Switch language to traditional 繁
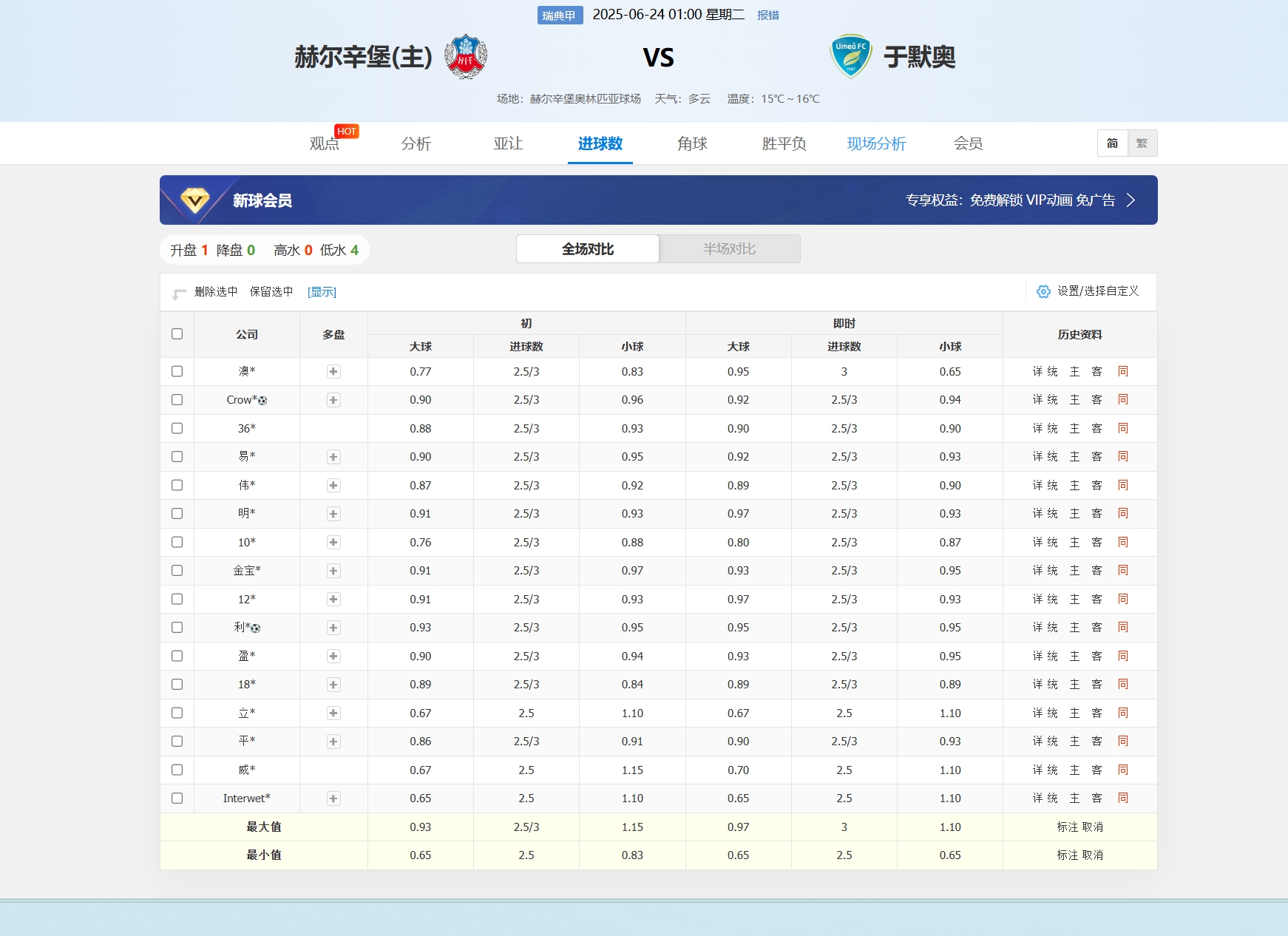 point(1142,143)
